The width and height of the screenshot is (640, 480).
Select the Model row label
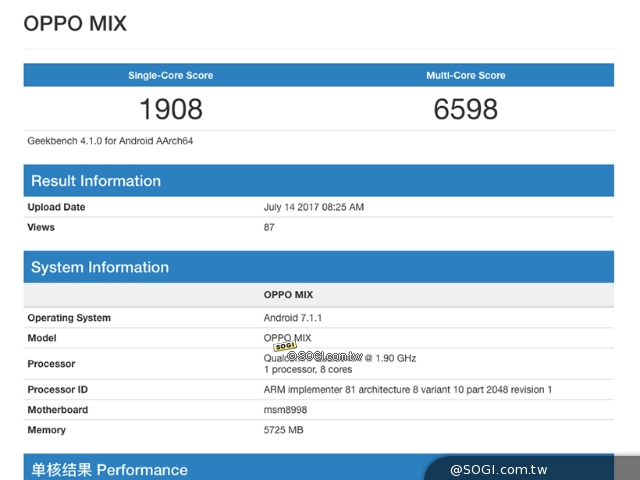pyautogui.click(x=42, y=338)
